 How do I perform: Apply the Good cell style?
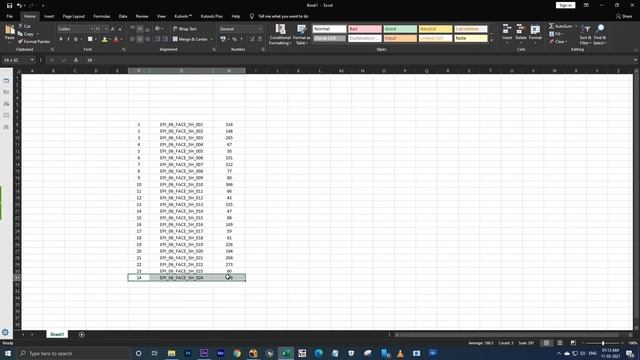[x=400, y=29]
